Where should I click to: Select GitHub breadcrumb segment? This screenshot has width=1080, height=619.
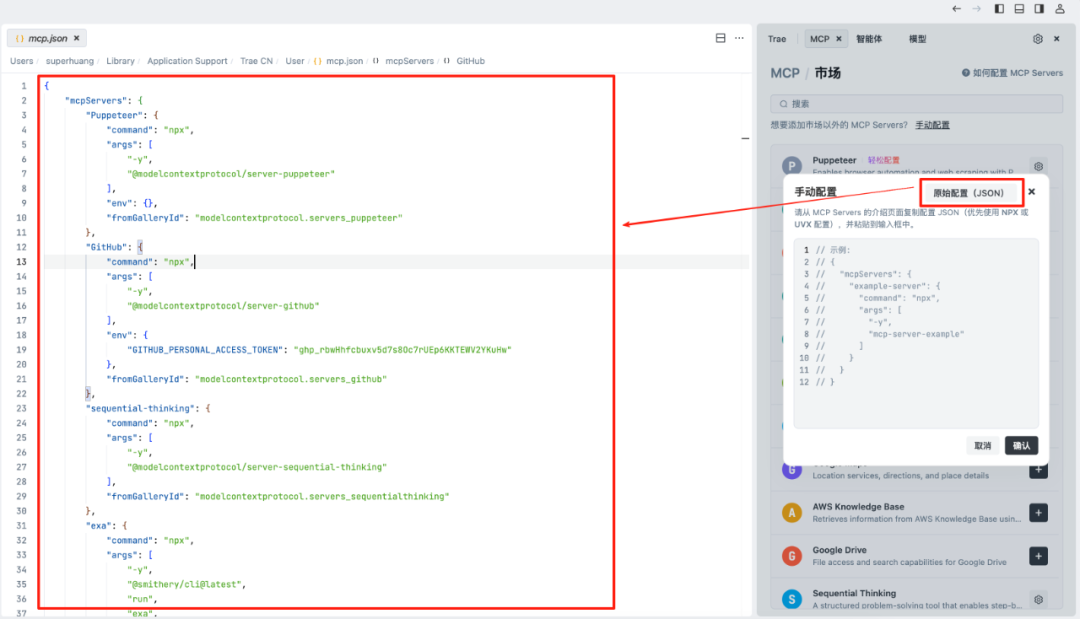[470, 61]
